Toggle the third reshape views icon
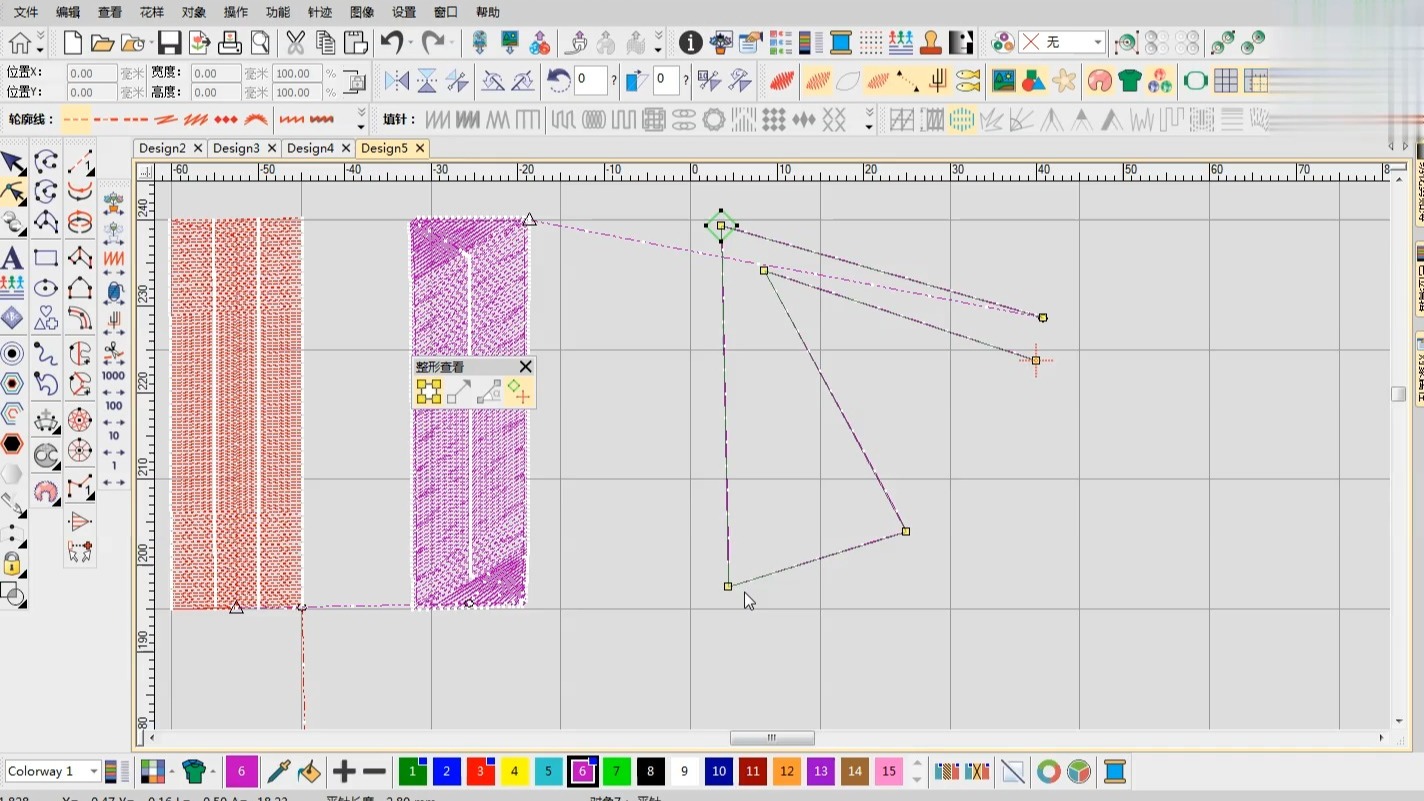This screenshot has height=801, width=1424. point(489,392)
